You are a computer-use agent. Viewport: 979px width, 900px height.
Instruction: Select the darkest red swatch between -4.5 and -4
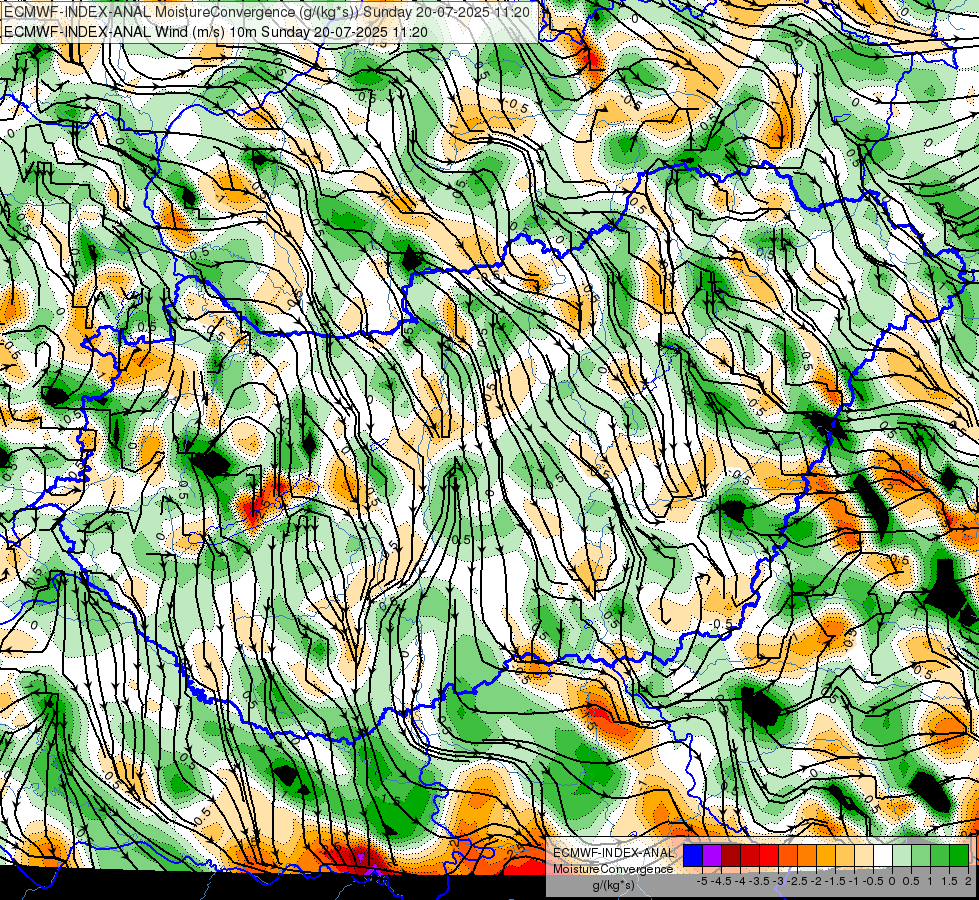(731, 855)
